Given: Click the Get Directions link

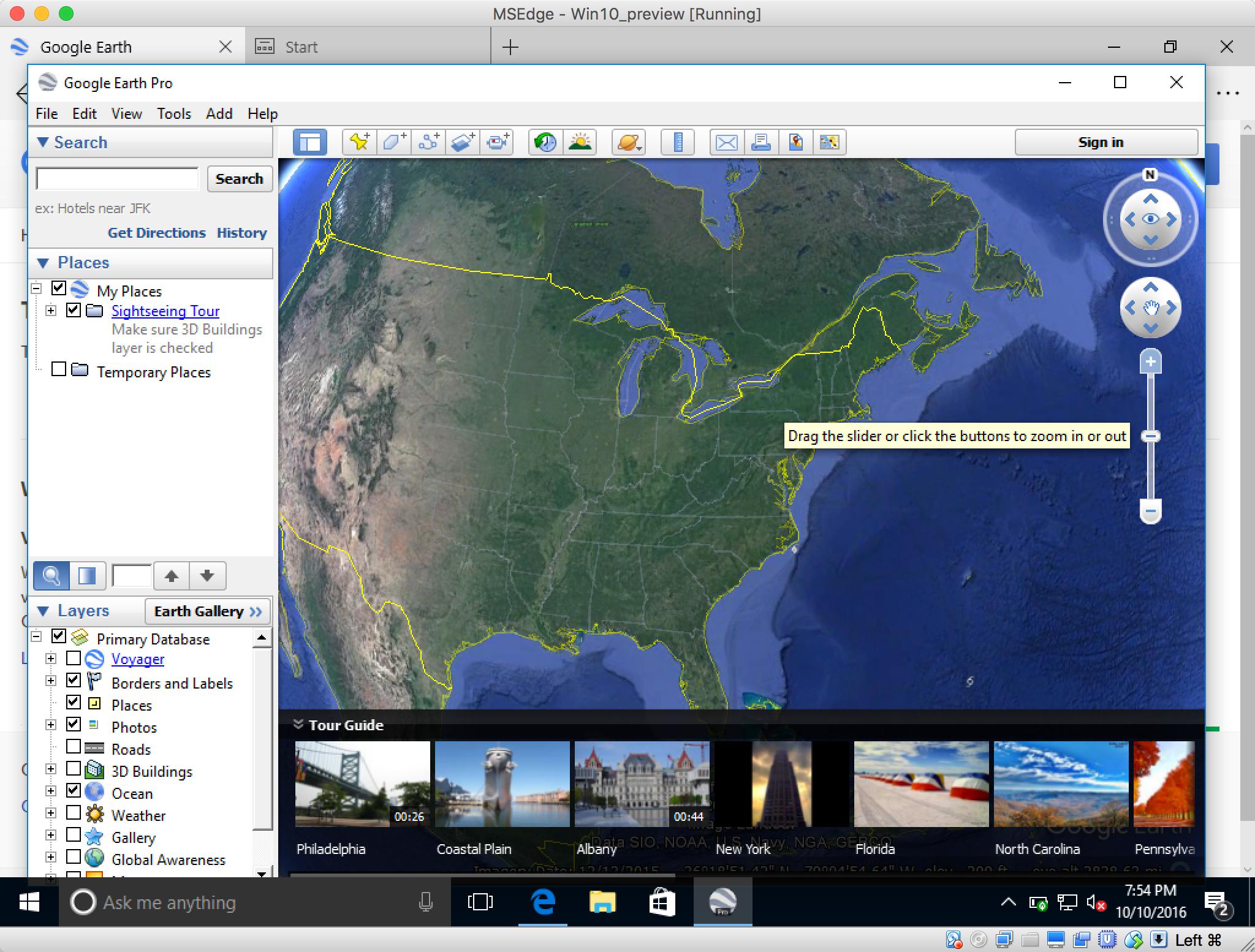Looking at the screenshot, I should point(155,232).
